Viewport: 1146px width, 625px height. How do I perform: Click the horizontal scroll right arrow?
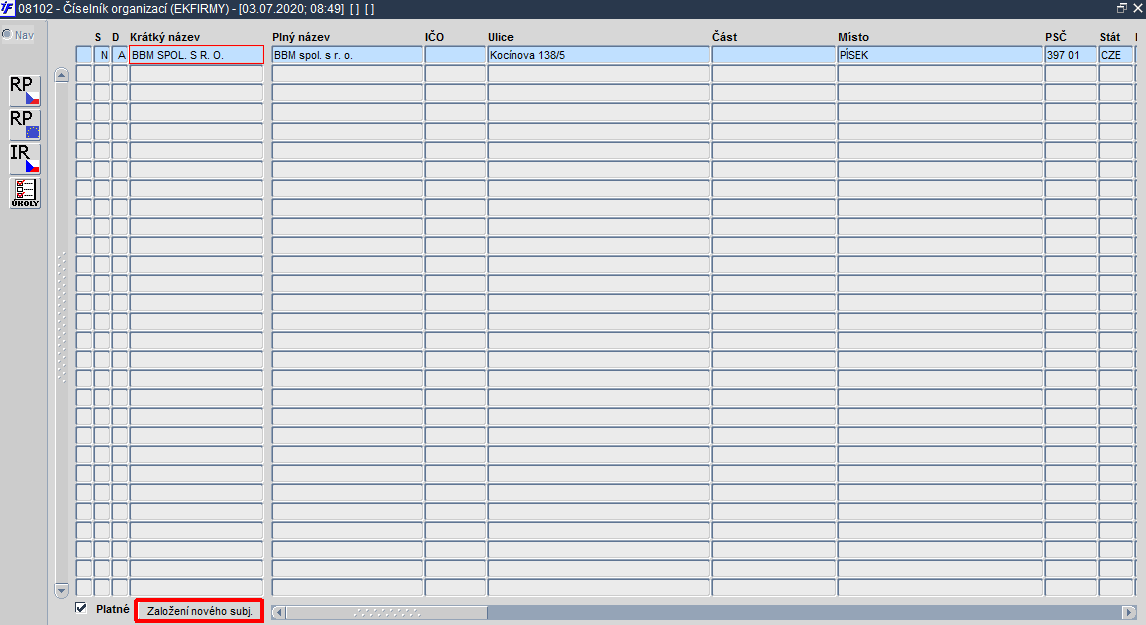pos(1129,612)
